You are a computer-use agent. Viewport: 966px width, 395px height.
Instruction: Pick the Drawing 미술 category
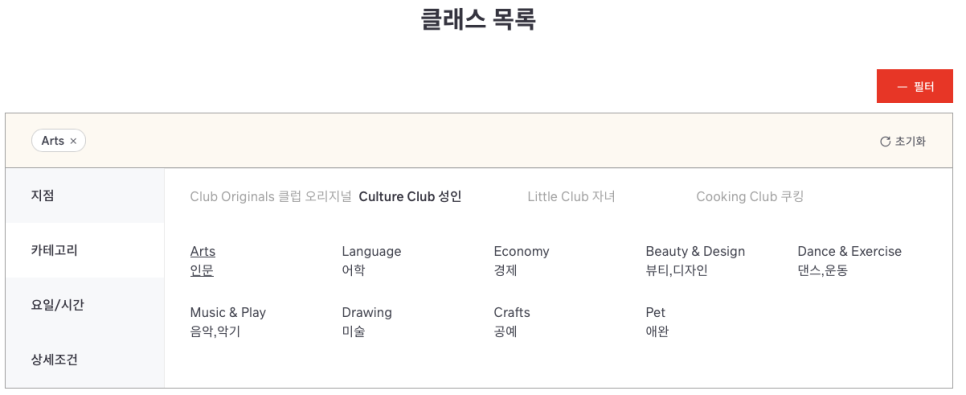click(367, 322)
